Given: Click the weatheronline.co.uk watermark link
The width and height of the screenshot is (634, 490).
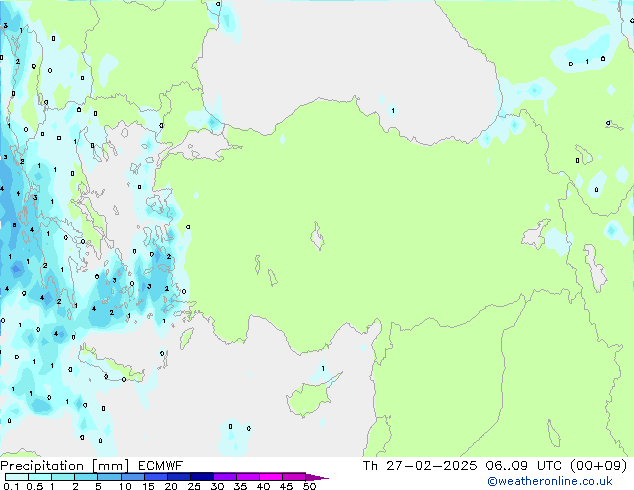Looking at the screenshot, I should 564,482.
